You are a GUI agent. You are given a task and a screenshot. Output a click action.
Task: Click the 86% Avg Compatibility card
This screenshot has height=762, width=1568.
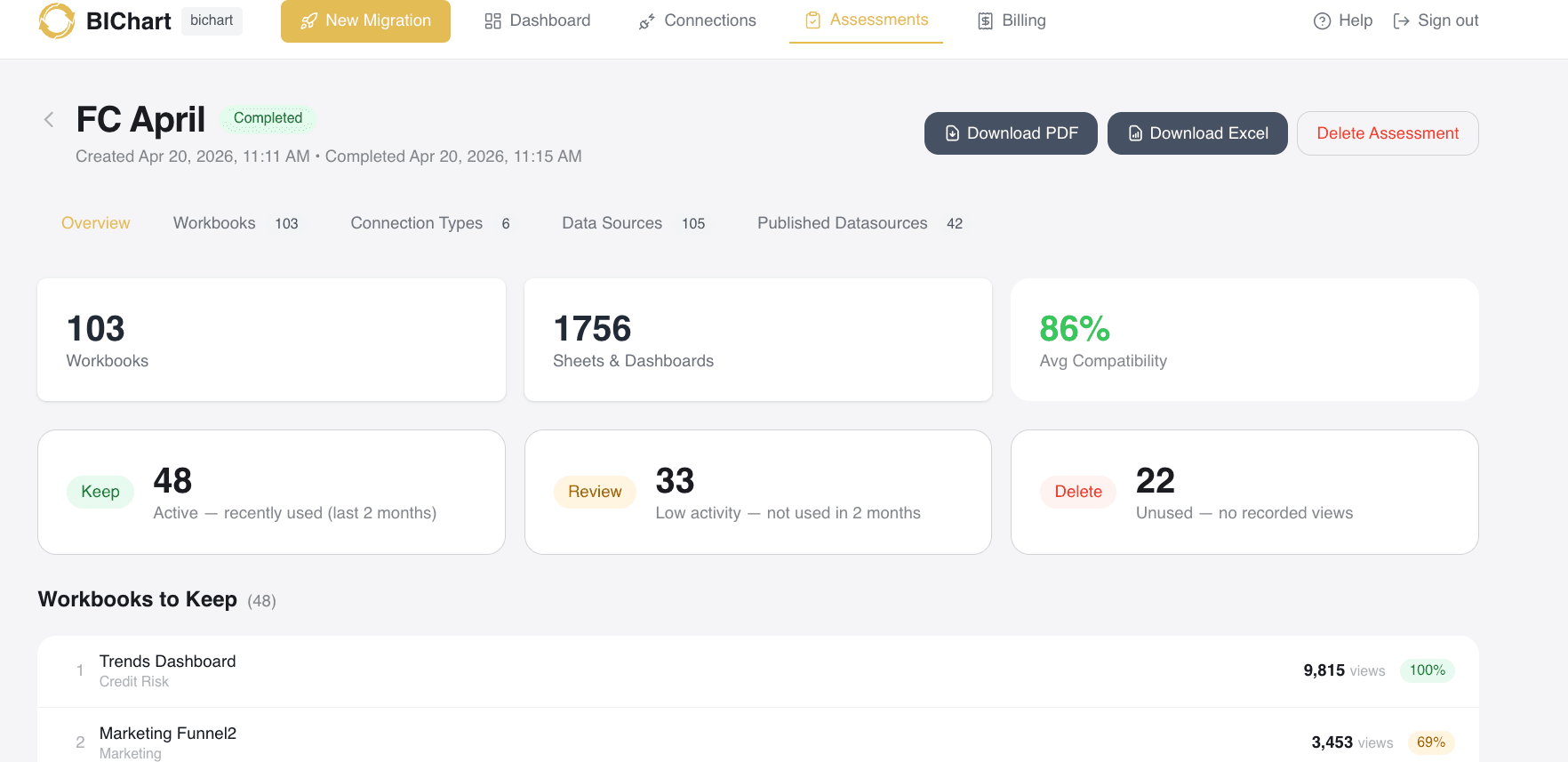click(1244, 340)
